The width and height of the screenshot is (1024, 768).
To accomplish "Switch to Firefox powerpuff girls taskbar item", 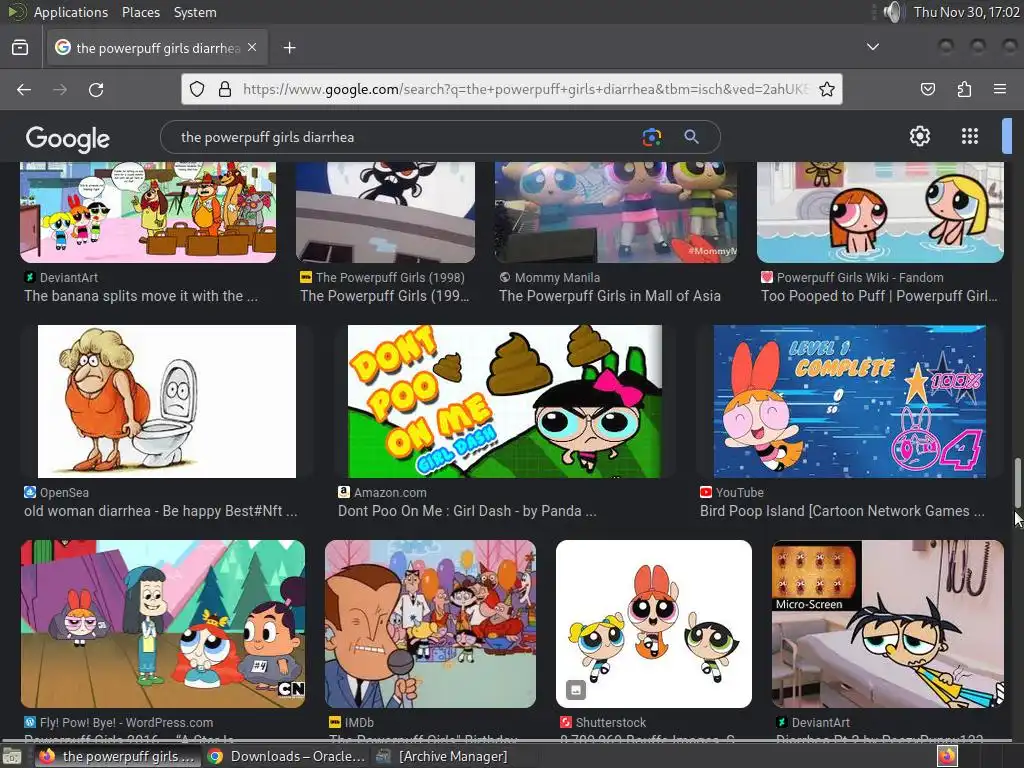I will pos(116,756).
